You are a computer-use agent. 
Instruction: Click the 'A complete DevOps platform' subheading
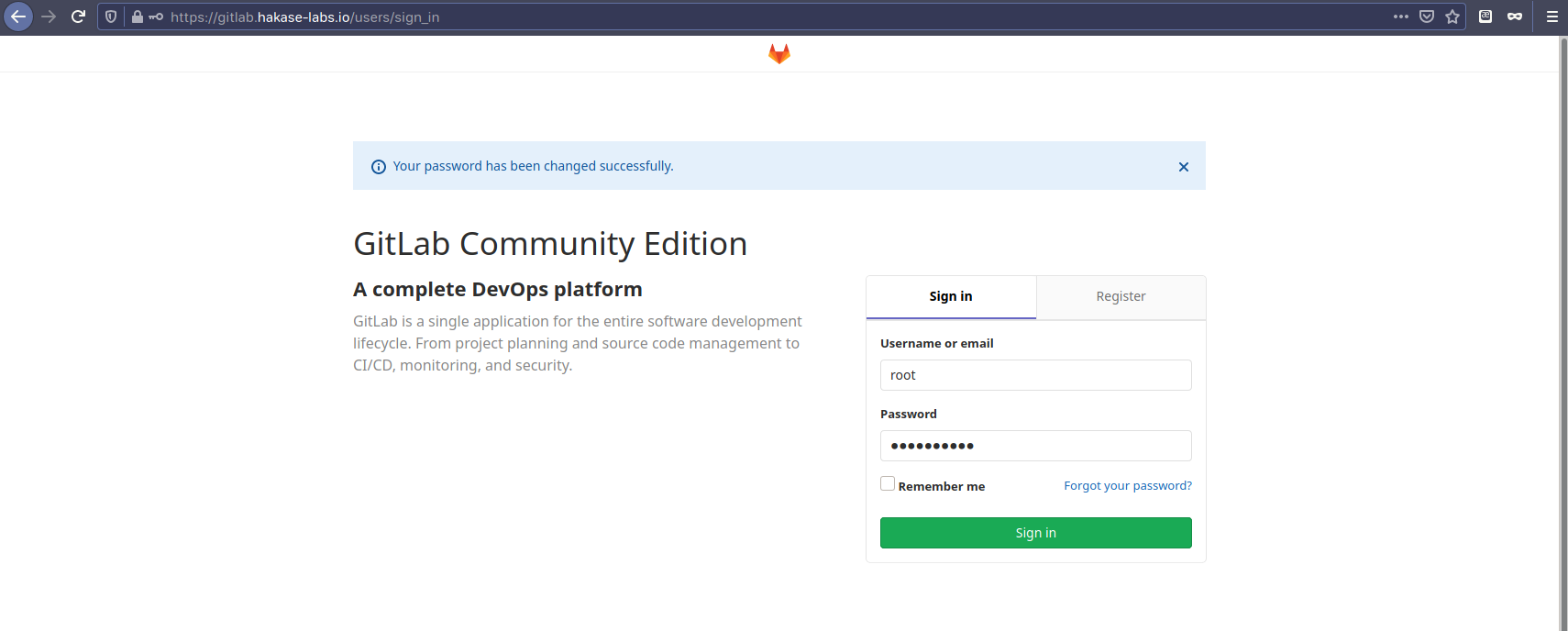click(498, 290)
